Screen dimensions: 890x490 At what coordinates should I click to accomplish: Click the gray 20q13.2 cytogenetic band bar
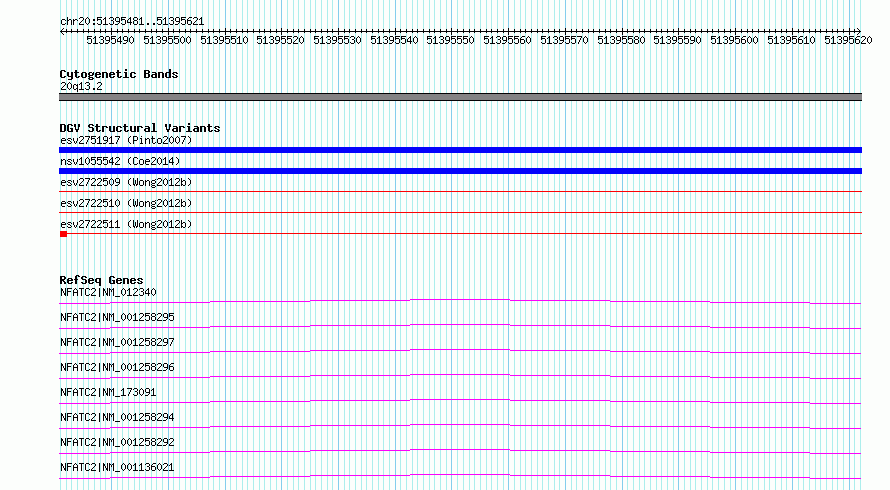[460, 97]
